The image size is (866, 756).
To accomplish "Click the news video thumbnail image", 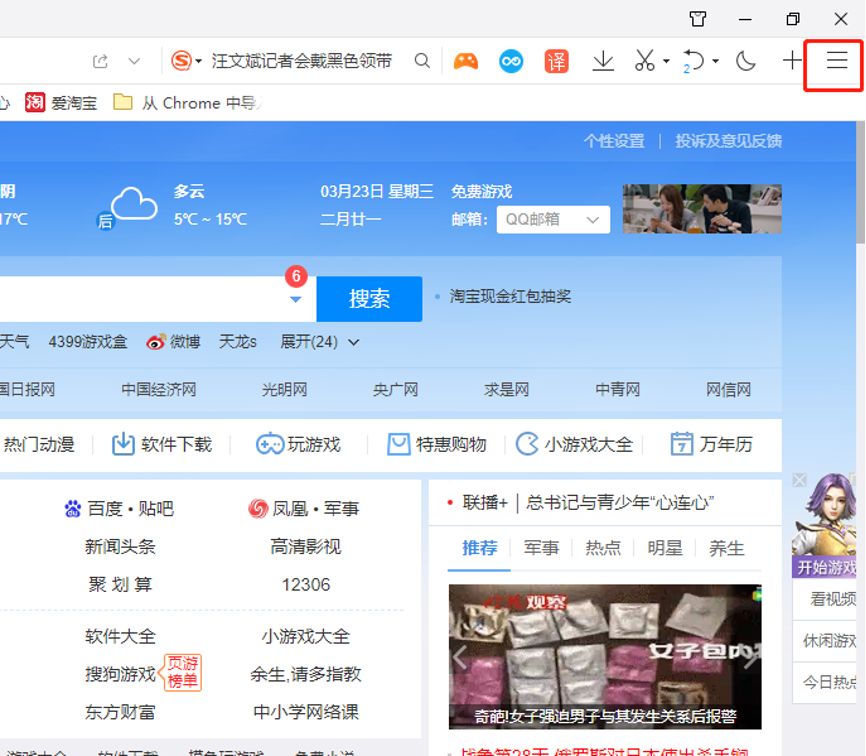I will point(604,656).
